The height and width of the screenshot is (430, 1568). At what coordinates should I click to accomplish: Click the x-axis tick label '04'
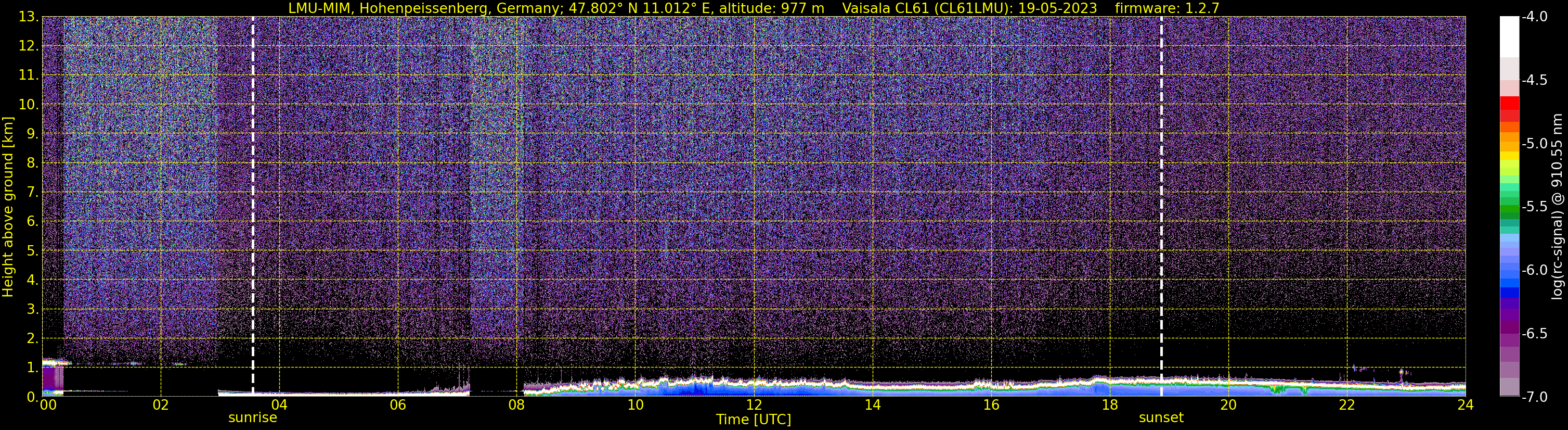click(x=279, y=406)
